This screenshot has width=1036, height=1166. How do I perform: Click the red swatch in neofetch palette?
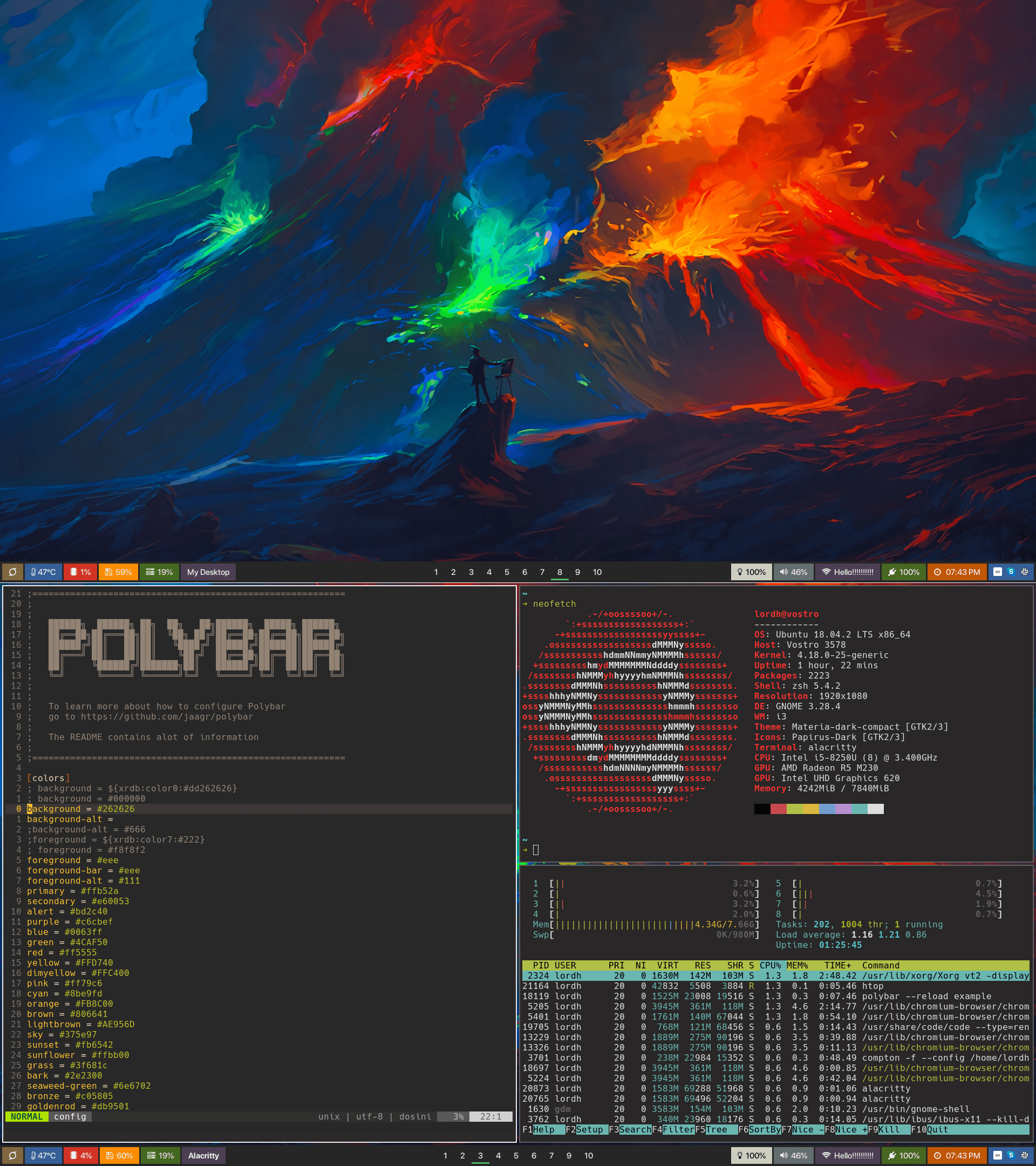(778, 809)
